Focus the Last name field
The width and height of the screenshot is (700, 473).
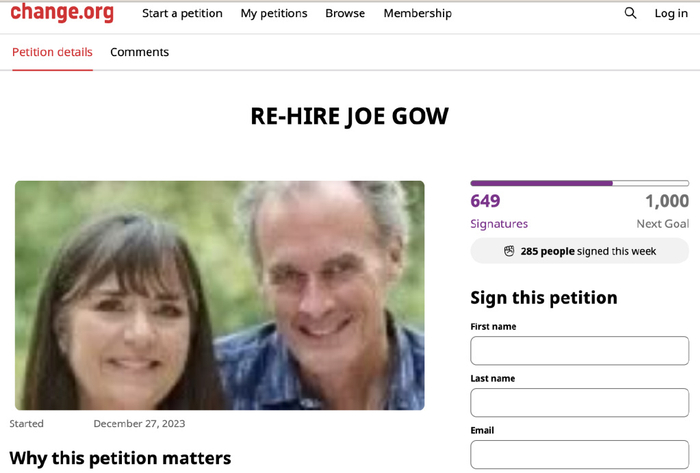(579, 402)
